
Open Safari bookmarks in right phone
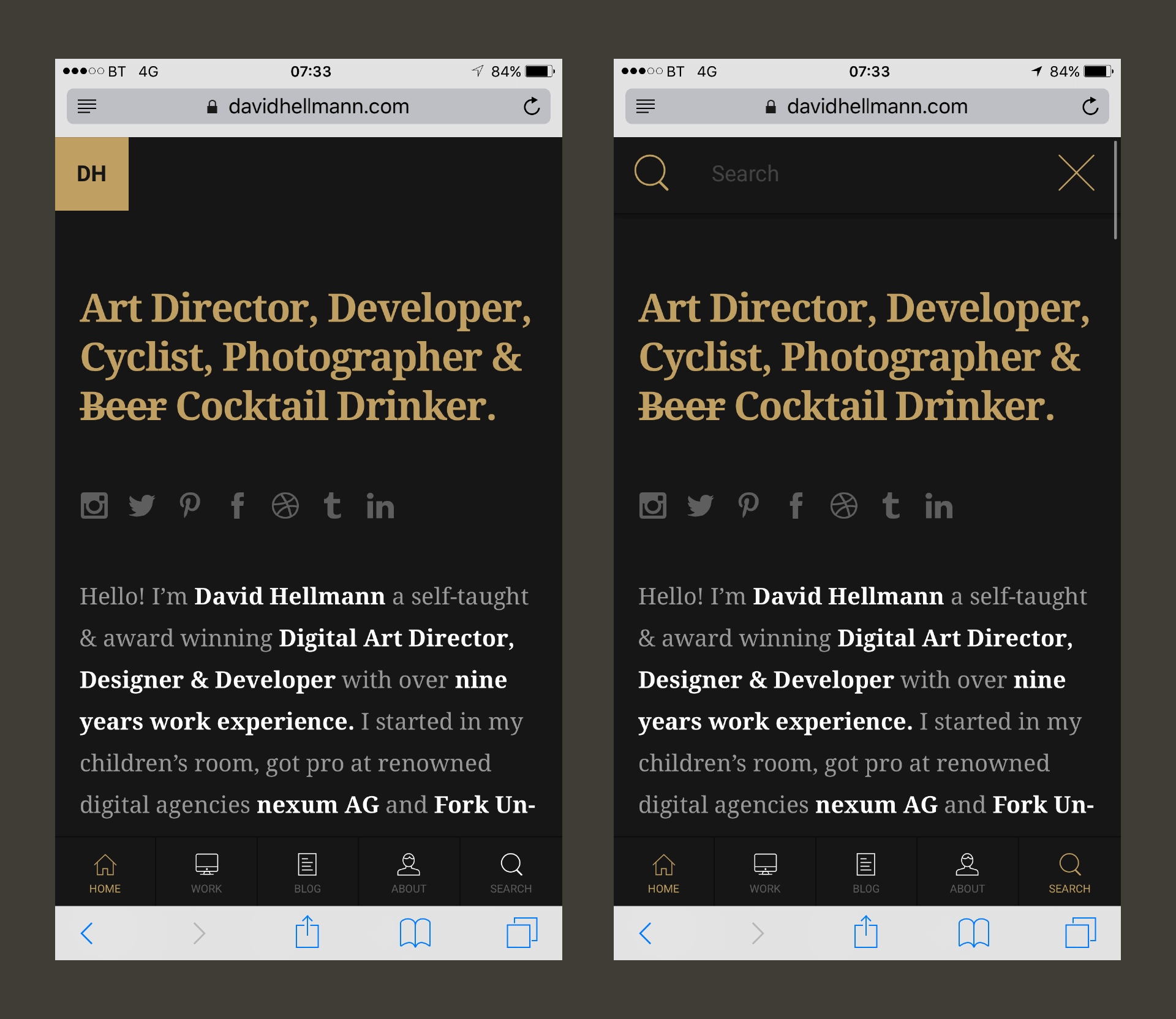click(973, 933)
